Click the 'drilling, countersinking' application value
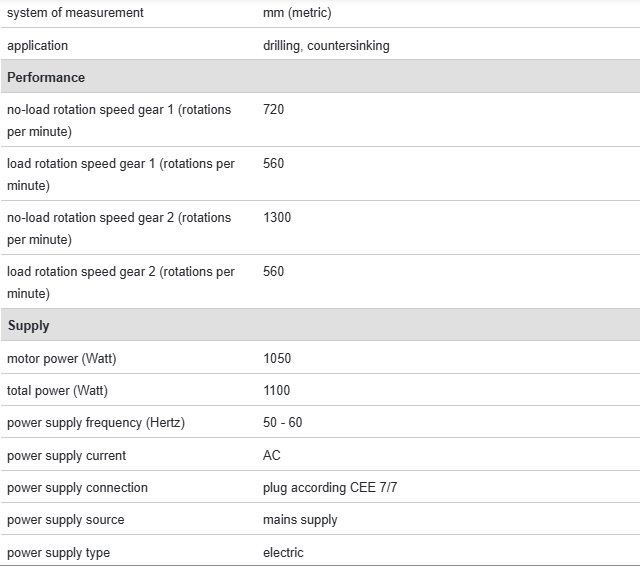Screen dimensions: 640x566 [326, 45]
